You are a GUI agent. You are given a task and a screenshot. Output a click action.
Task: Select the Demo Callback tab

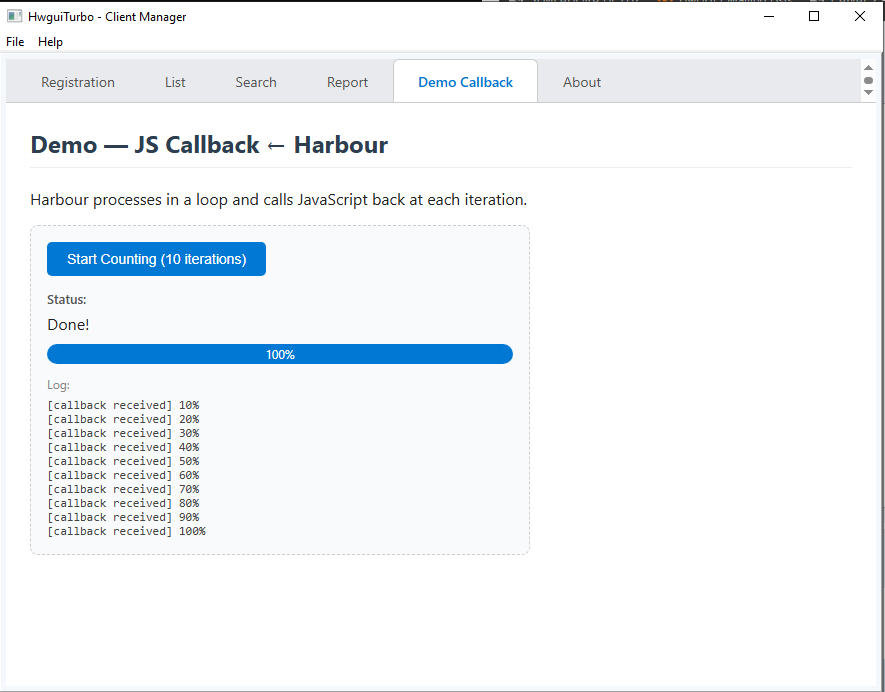click(x=466, y=82)
